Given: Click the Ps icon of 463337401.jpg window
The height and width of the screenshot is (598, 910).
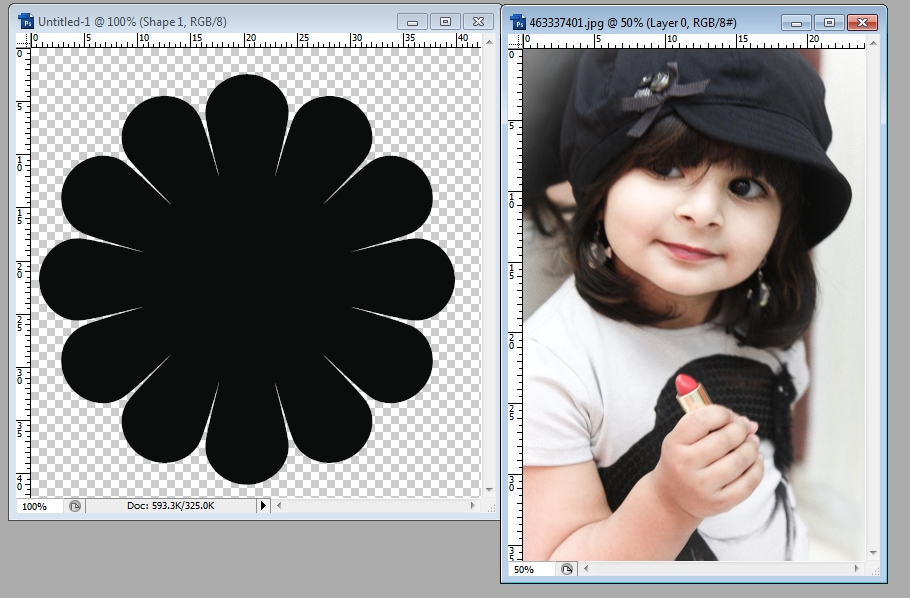Looking at the screenshot, I should click(x=518, y=21).
